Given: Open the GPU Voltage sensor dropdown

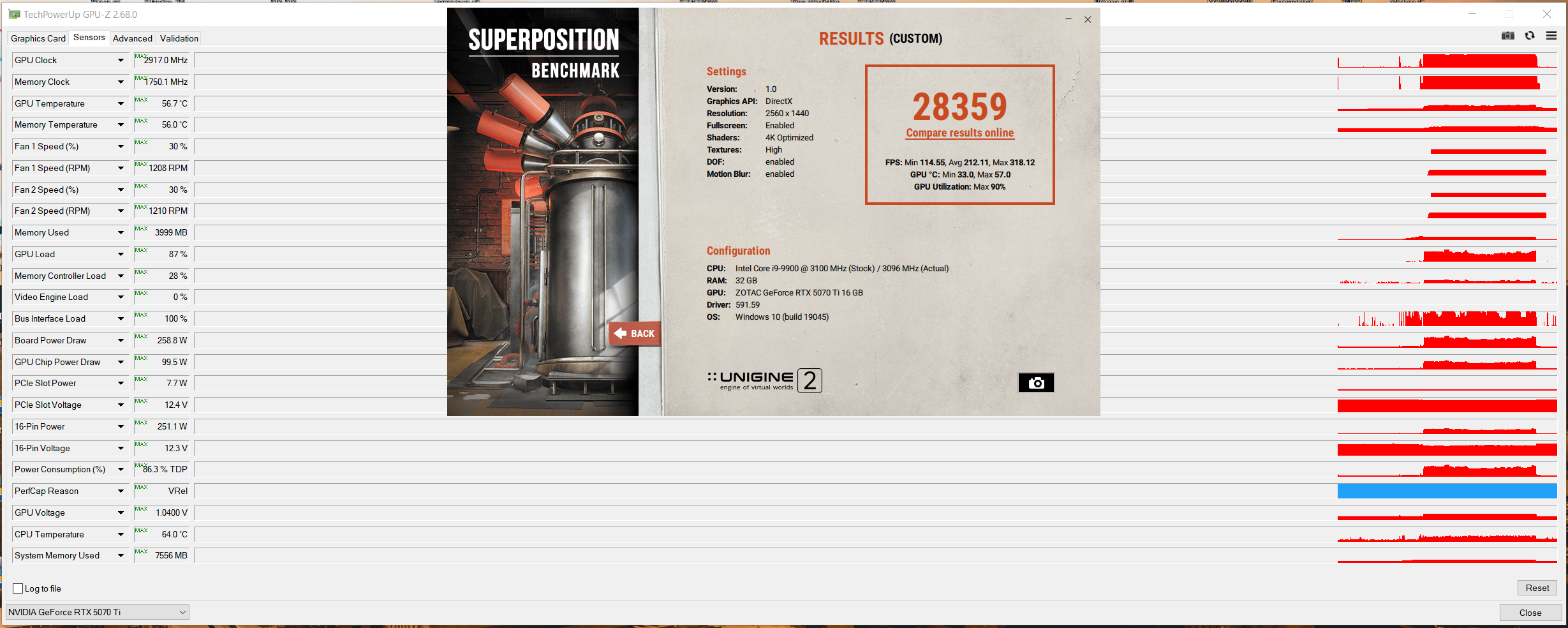Looking at the screenshot, I should click(x=121, y=512).
